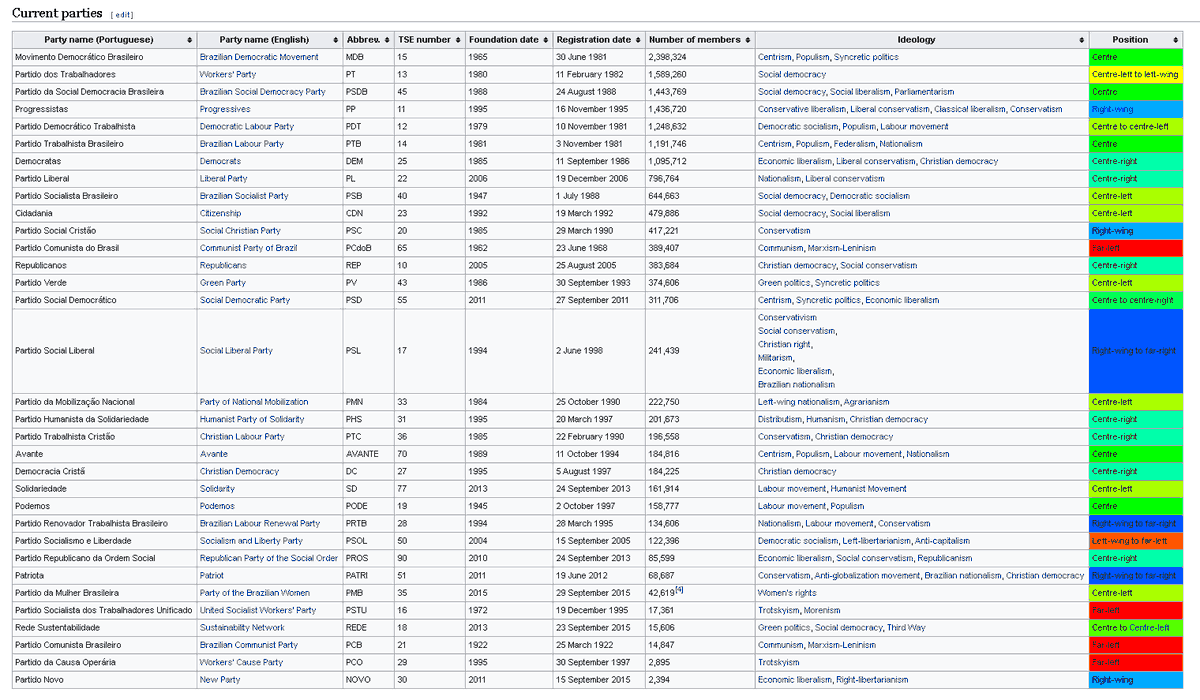The width and height of the screenshot is (1200, 700).
Task: Select registration date 25 March 1922
Action: tap(585, 645)
